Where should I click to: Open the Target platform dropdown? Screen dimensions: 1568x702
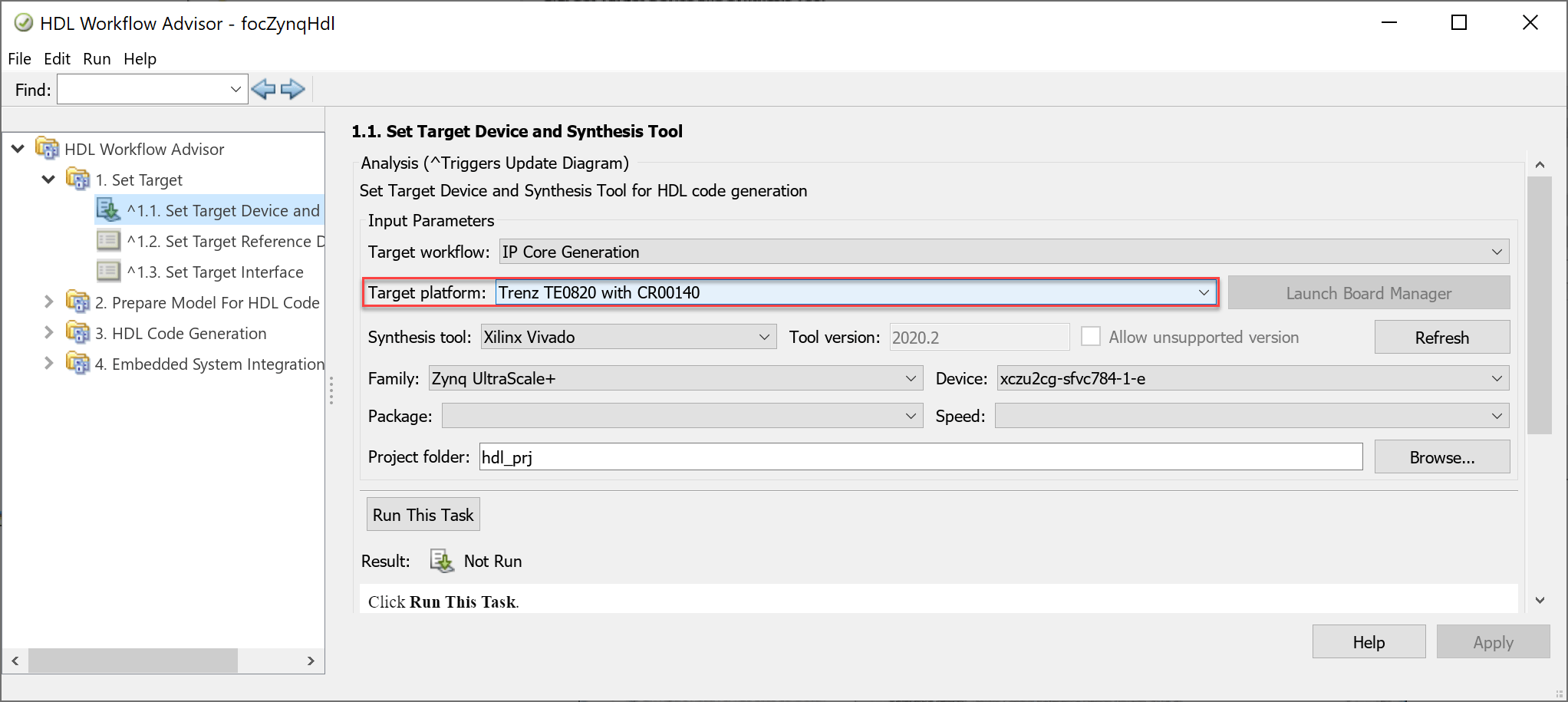click(1204, 292)
